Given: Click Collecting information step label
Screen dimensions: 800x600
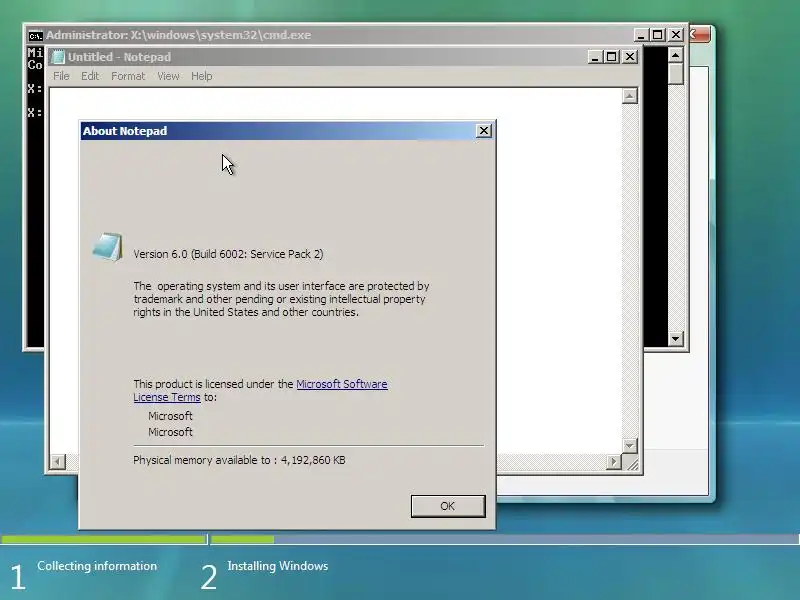Looking at the screenshot, I should click(x=97, y=566).
